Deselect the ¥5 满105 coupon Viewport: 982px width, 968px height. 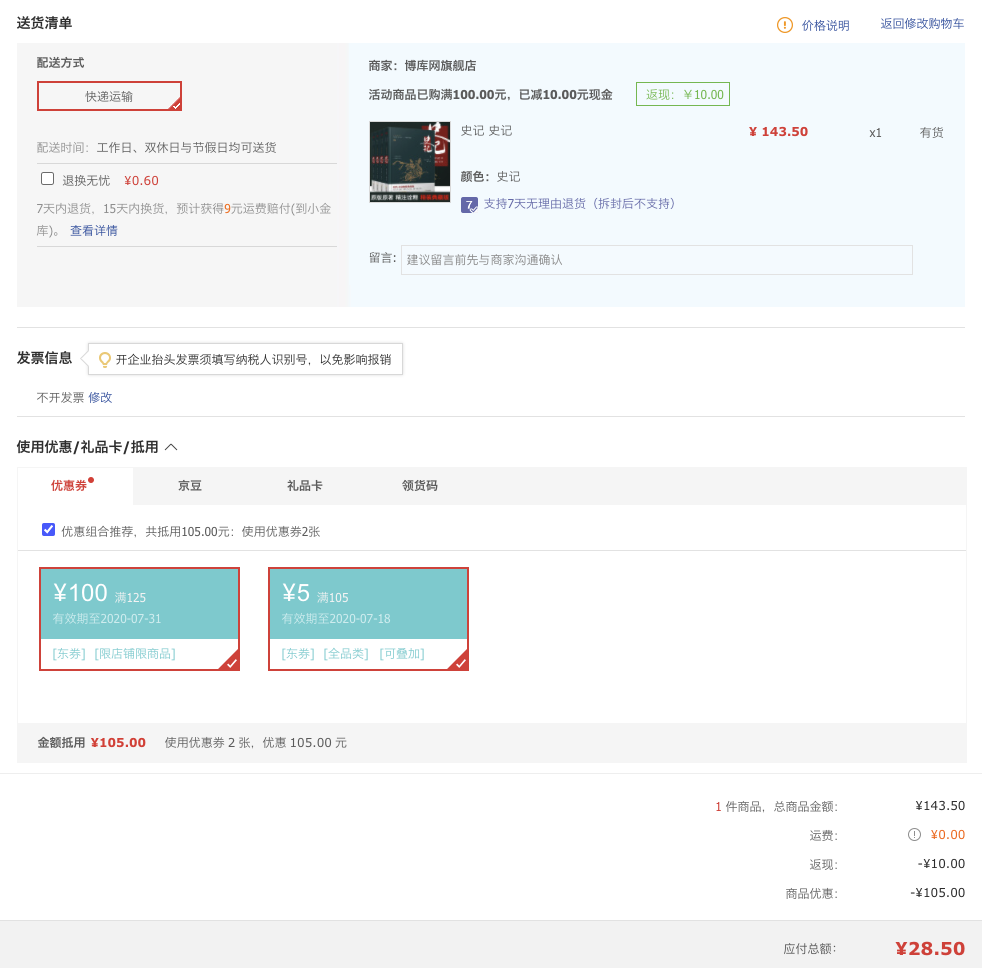368,619
